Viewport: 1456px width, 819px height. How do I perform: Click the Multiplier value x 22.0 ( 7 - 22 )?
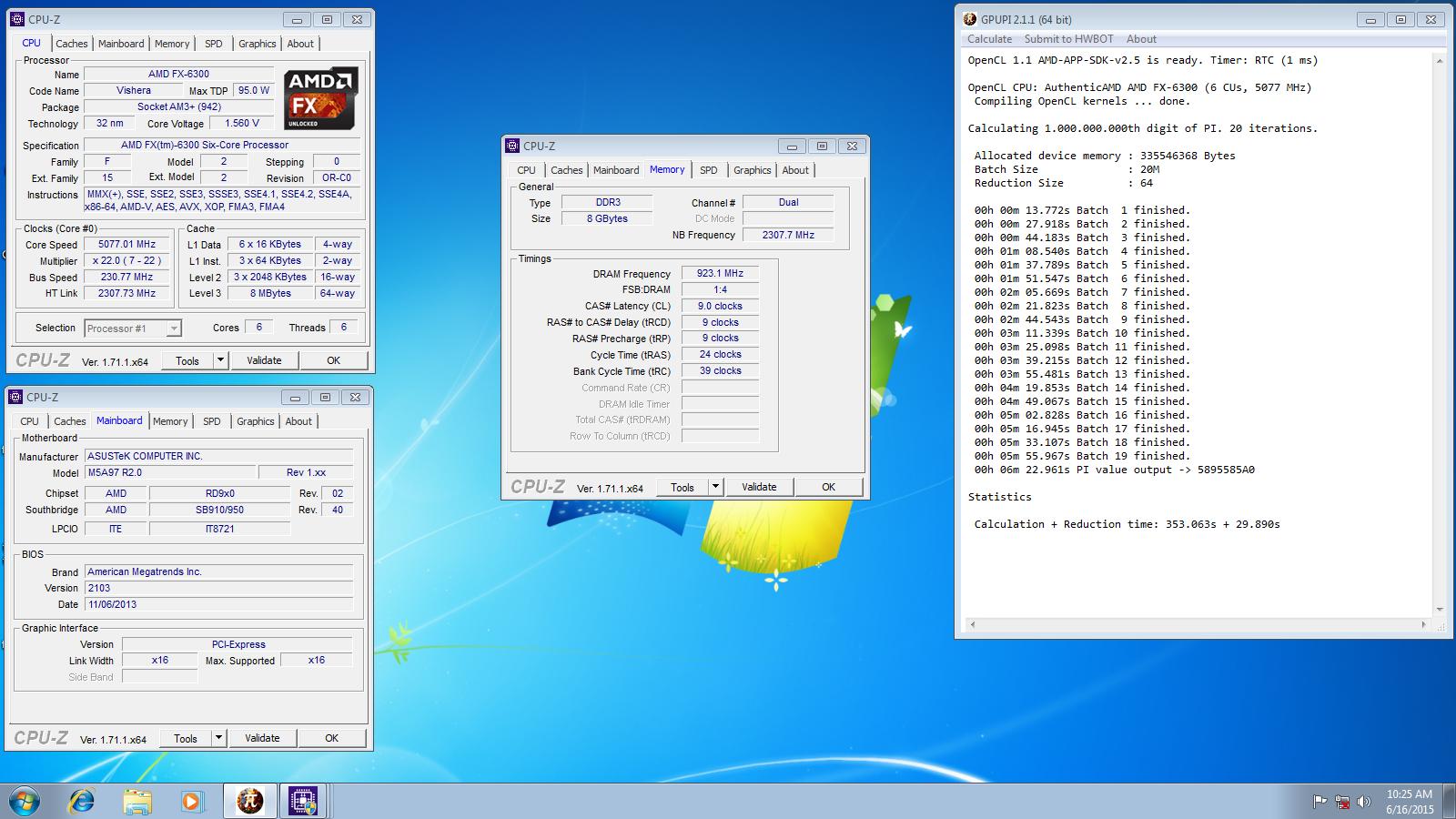point(126,261)
